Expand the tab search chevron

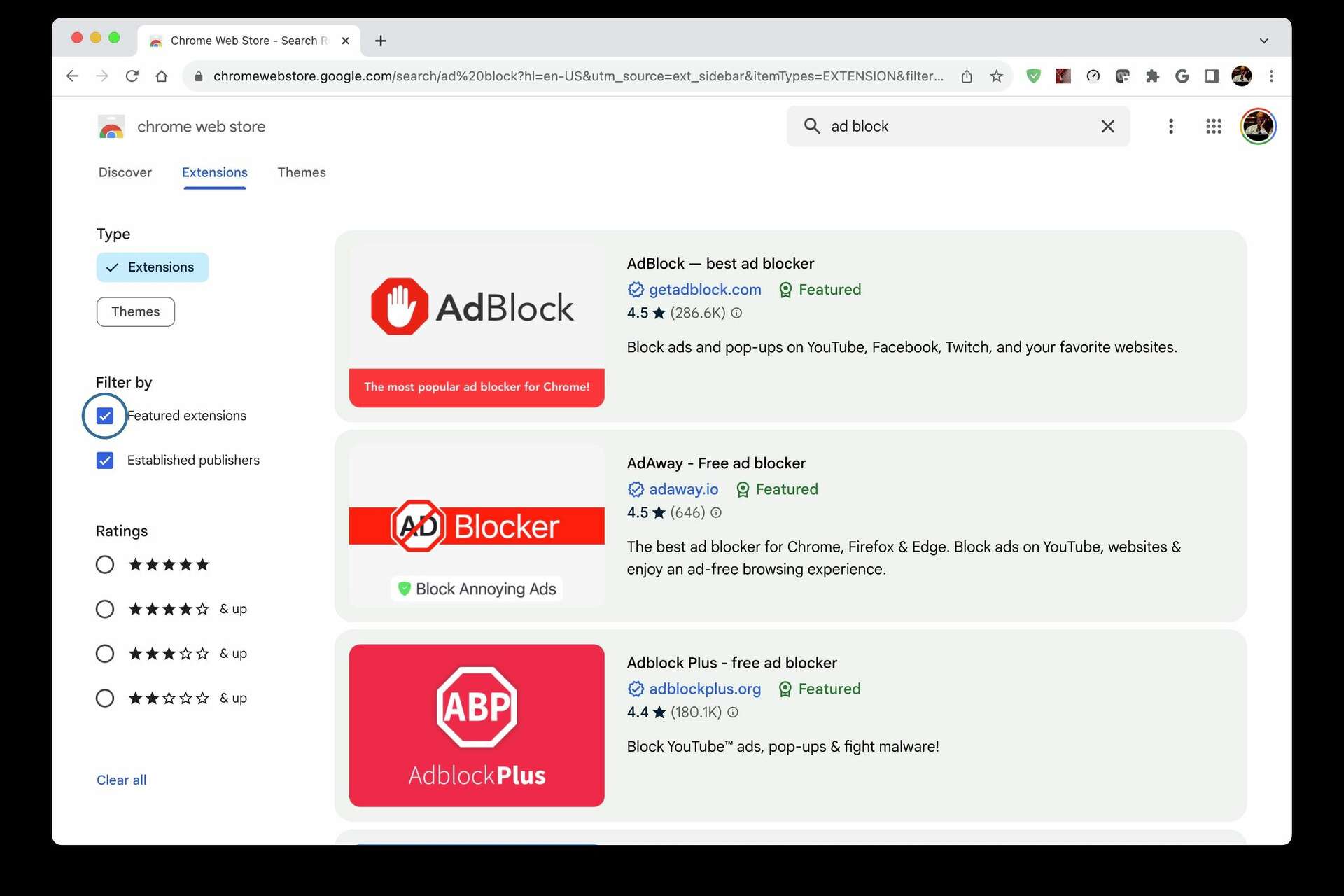point(1263,41)
